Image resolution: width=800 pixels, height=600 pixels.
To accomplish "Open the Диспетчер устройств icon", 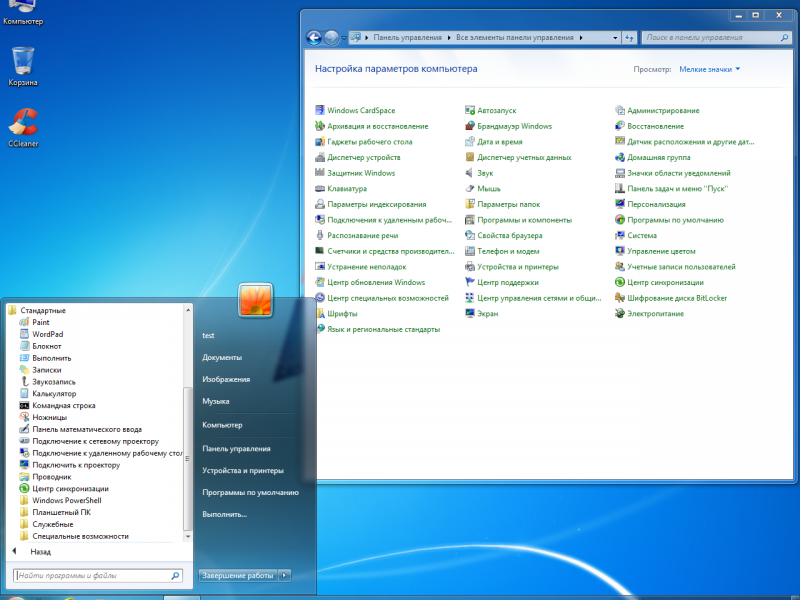I will pyautogui.click(x=320, y=157).
